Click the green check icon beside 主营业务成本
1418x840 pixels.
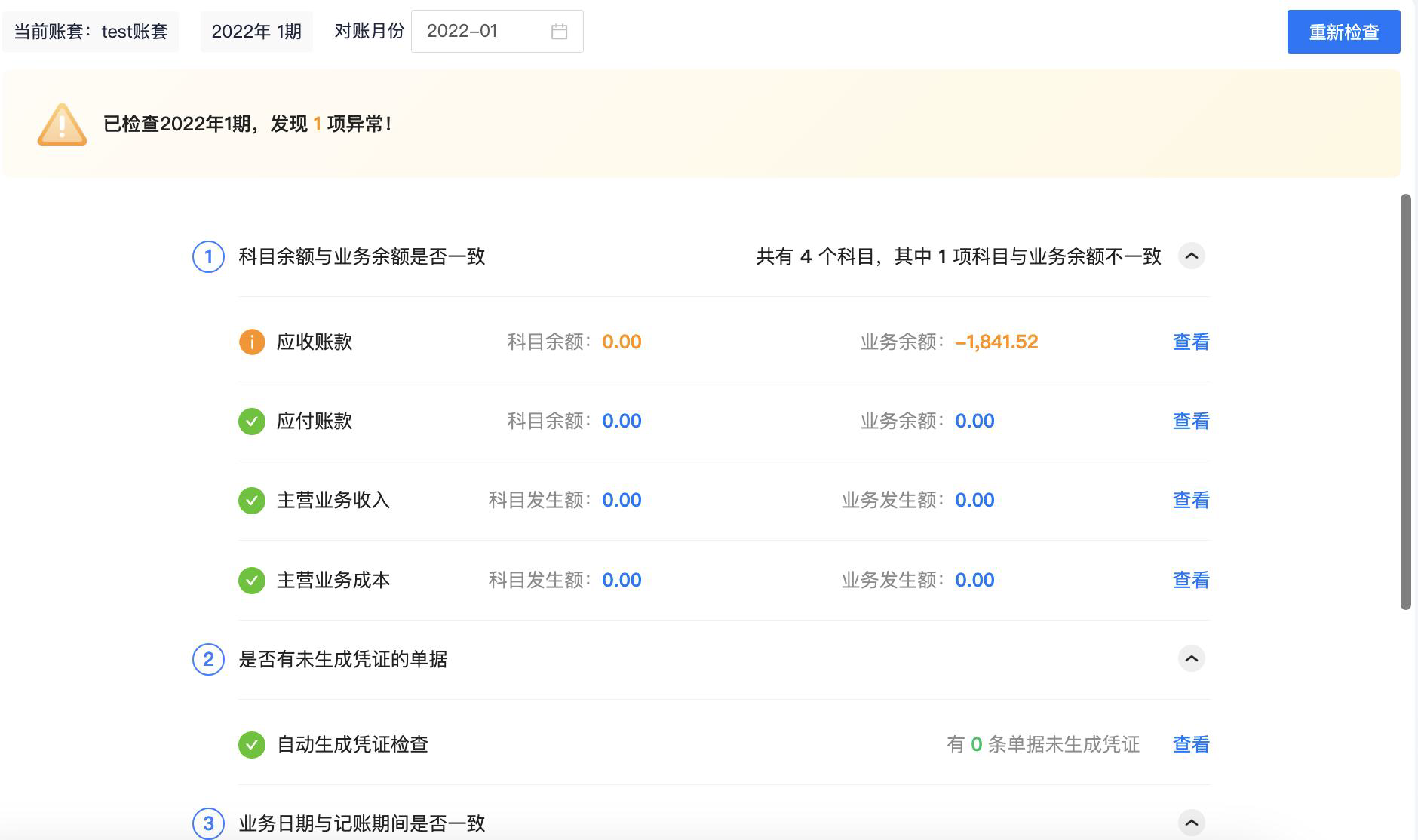[x=252, y=580]
